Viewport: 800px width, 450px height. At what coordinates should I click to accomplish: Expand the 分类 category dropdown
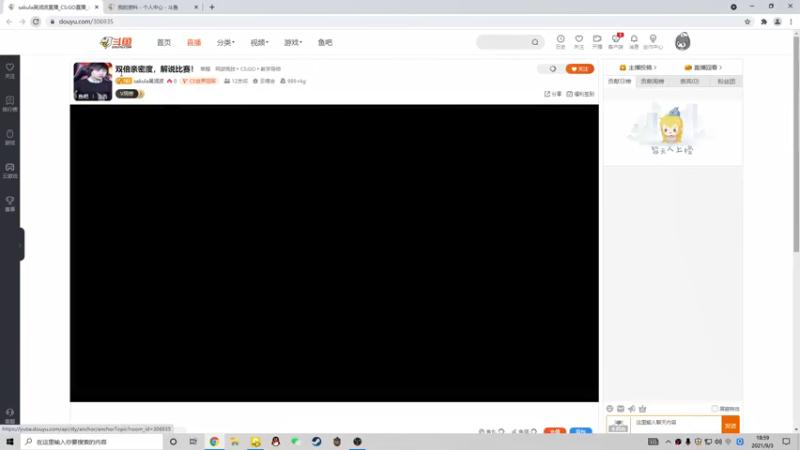coord(226,42)
